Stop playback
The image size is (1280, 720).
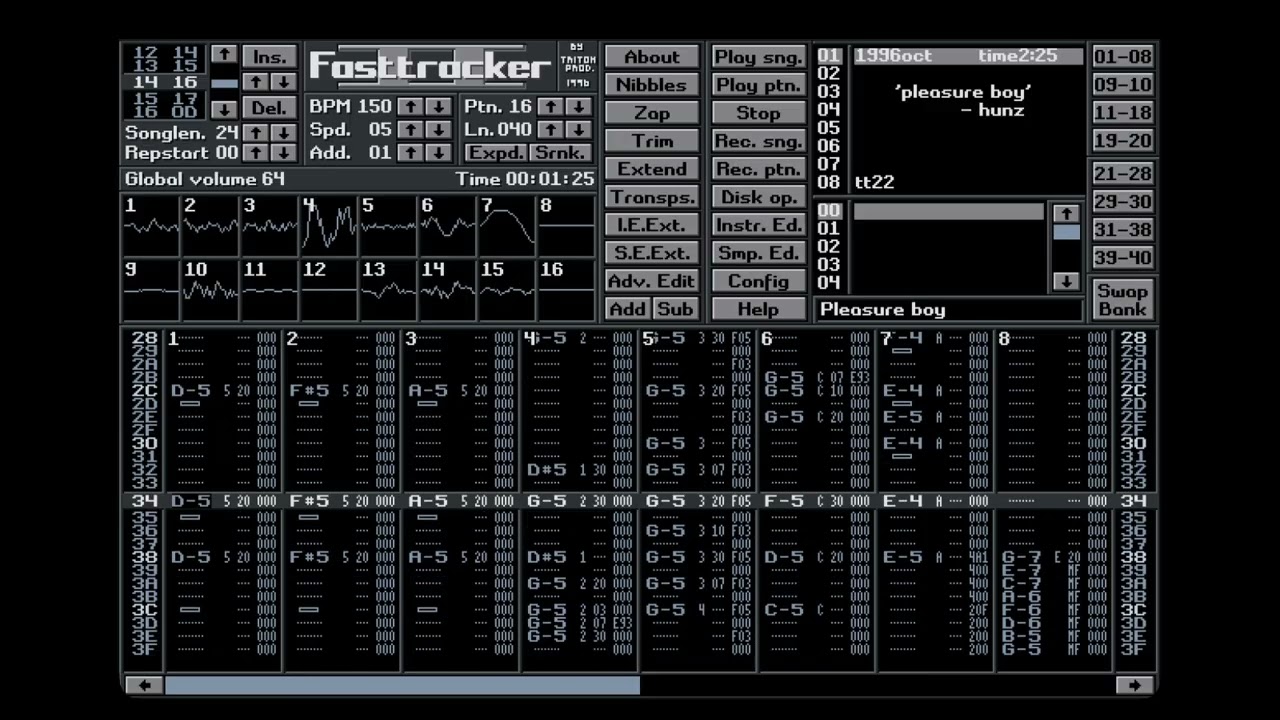758,113
